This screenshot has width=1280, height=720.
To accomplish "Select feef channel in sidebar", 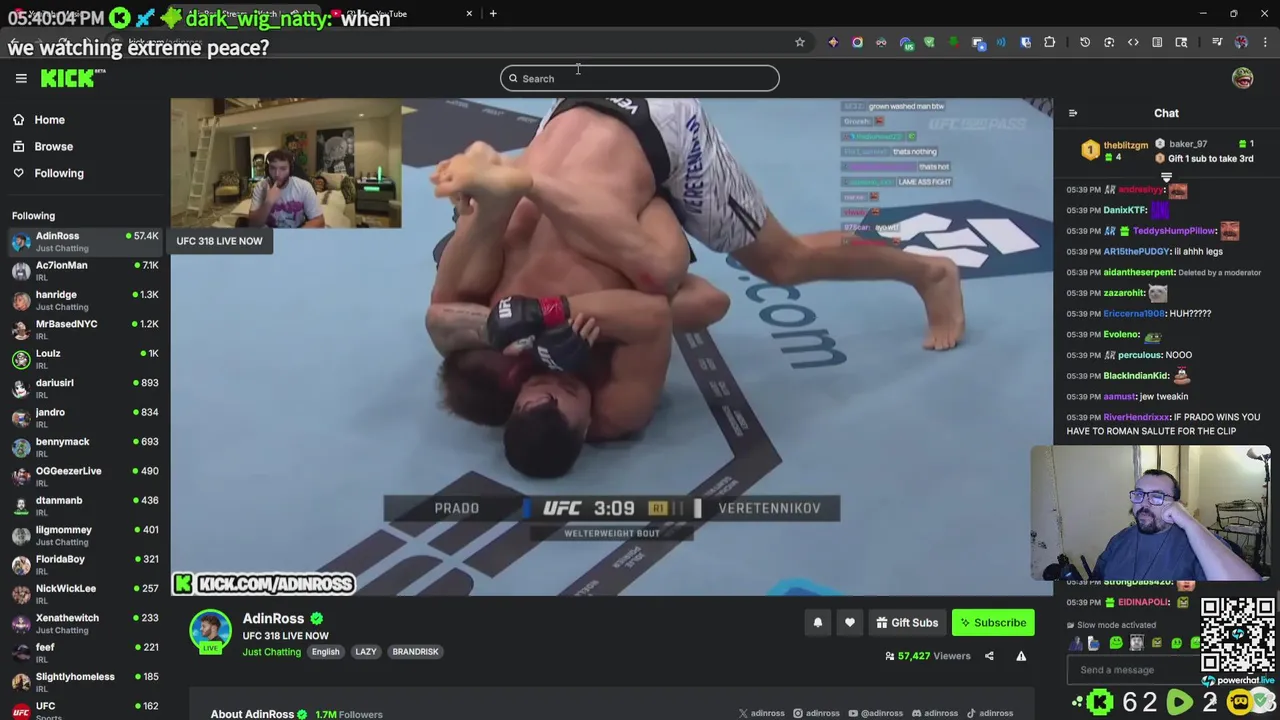I will pyautogui.click(x=85, y=652).
